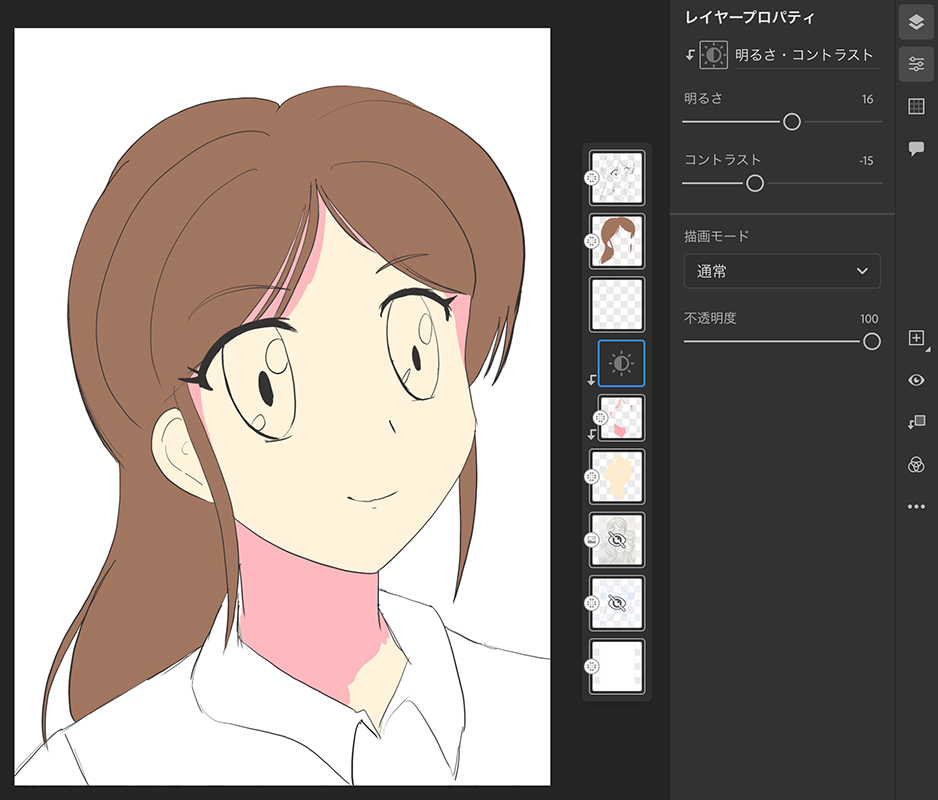938x800 pixels.
Task: Click the badge icon on the line art layer
Action: 591,178
